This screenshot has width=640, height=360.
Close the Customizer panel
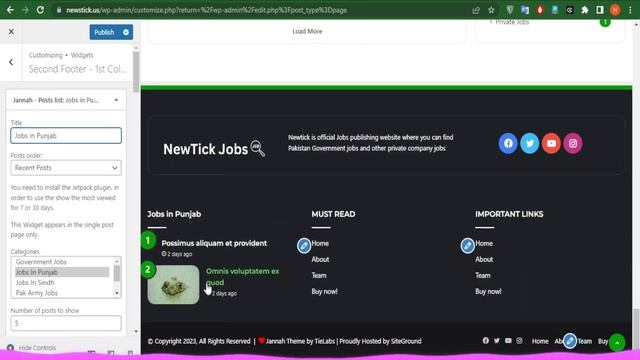point(11,31)
